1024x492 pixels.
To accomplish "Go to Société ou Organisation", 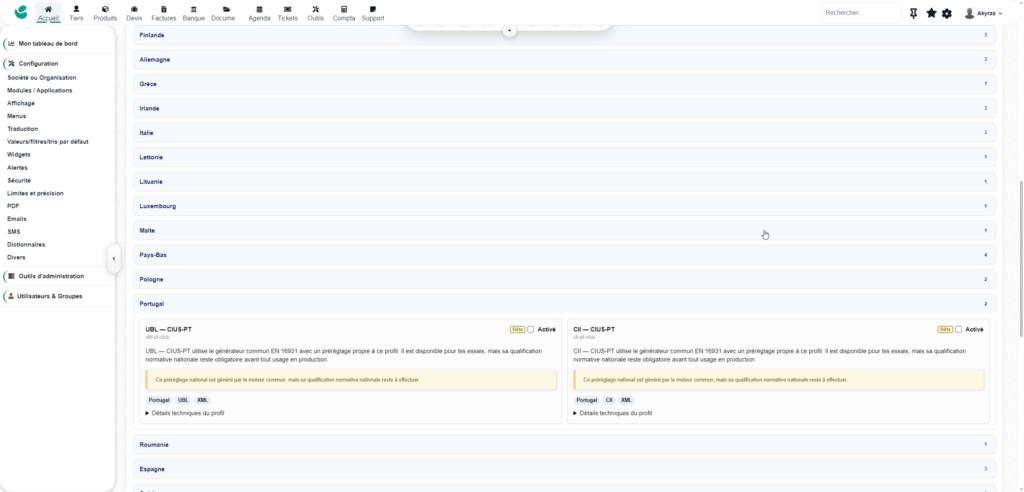I will coord(41,78).
